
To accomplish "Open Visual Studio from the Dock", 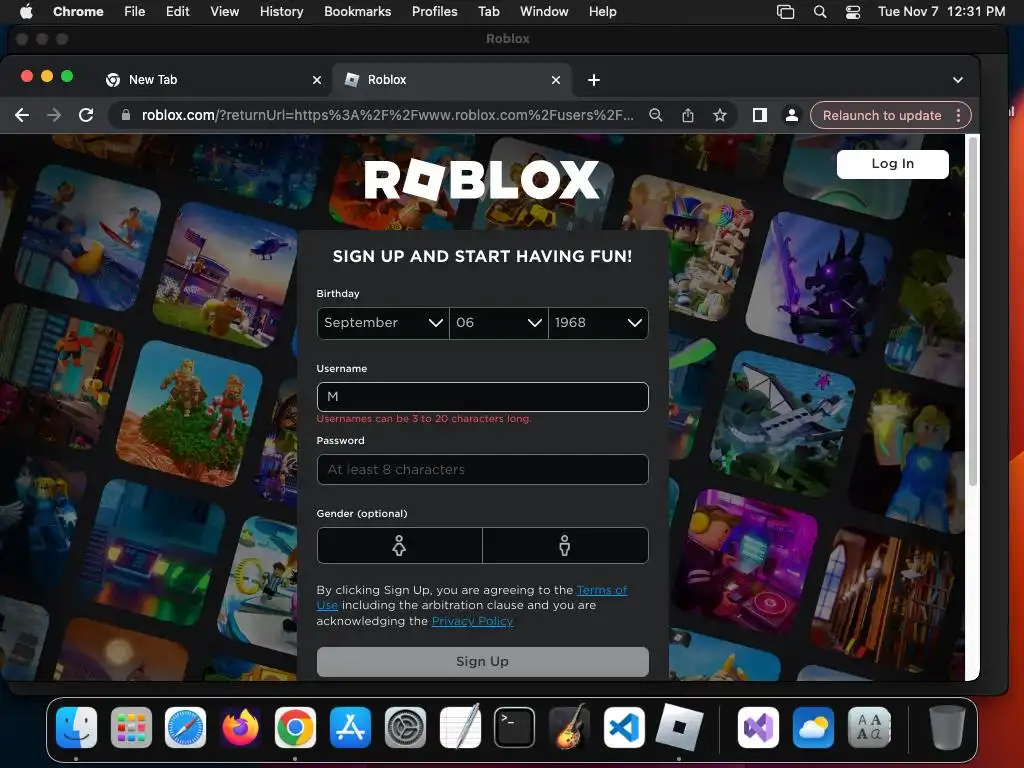I will (x=758, y=728).
